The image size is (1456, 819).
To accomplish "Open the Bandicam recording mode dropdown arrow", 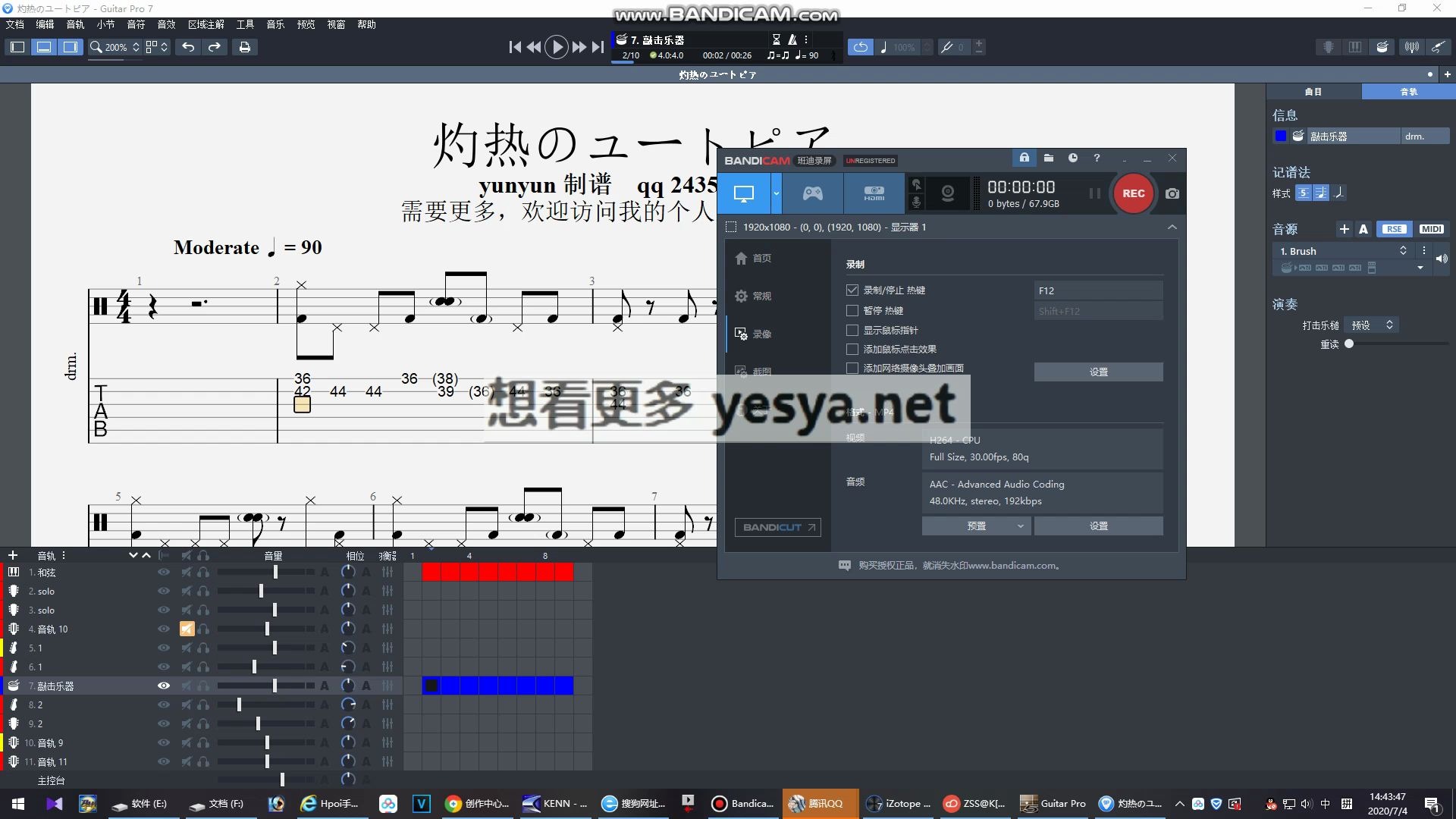I will pos(776,193).
